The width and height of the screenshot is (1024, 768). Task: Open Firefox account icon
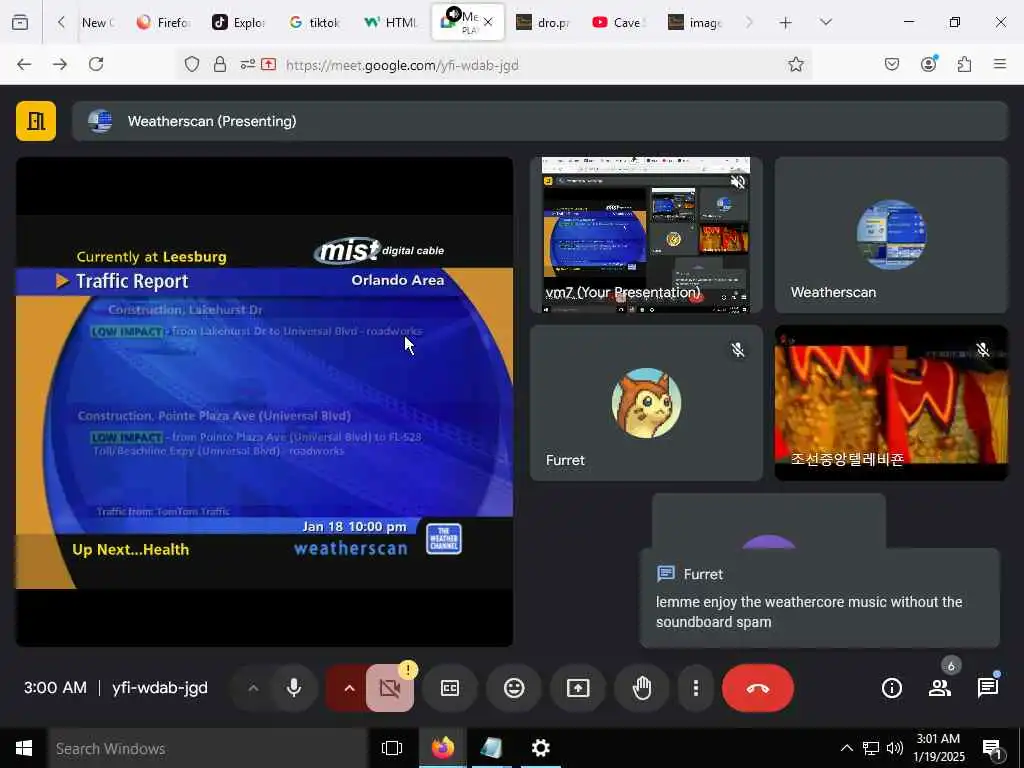pyautogui.click(x=928, y=64)
